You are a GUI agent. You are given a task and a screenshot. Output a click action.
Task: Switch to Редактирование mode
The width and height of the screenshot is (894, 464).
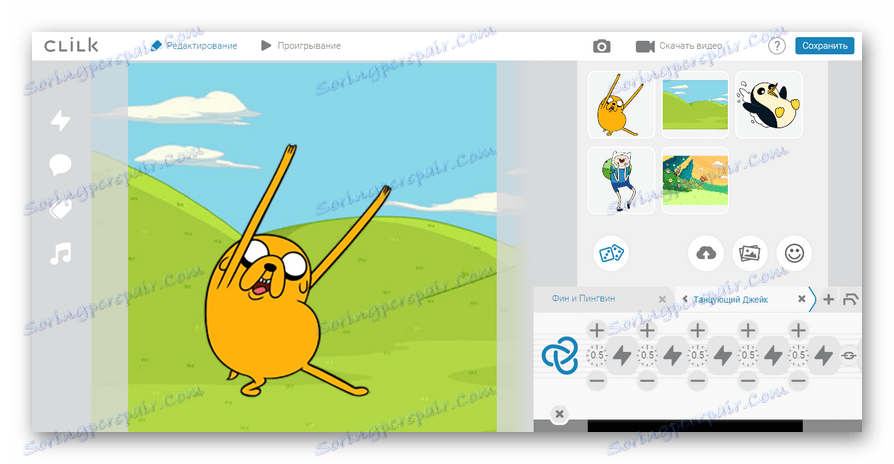pos(194,46)
